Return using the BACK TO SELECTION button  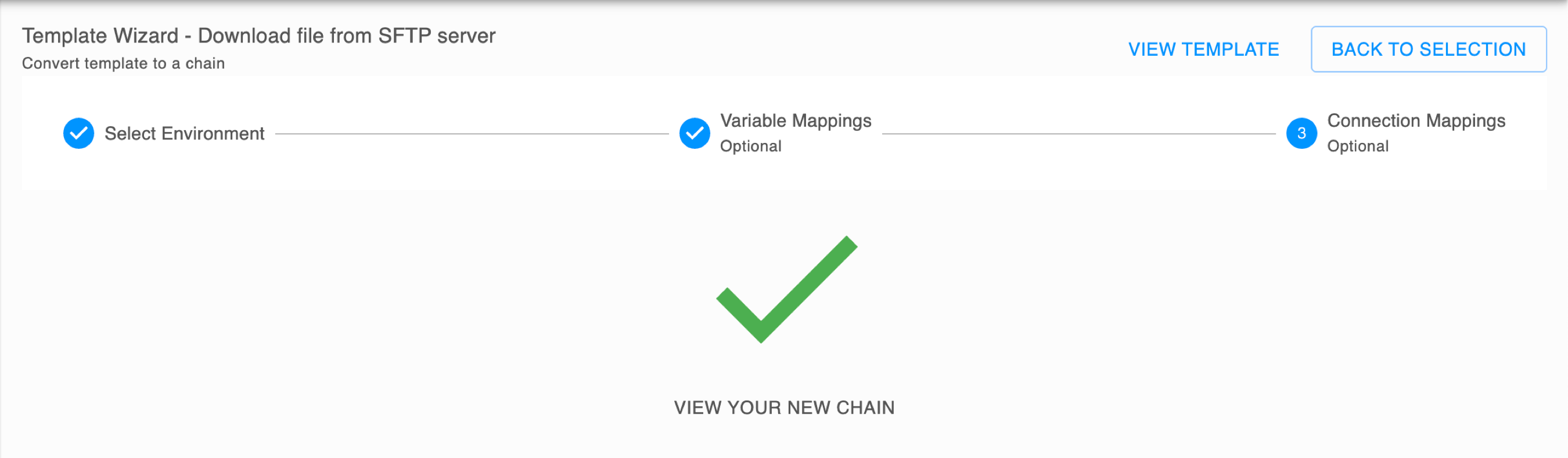click(1428, 49)
